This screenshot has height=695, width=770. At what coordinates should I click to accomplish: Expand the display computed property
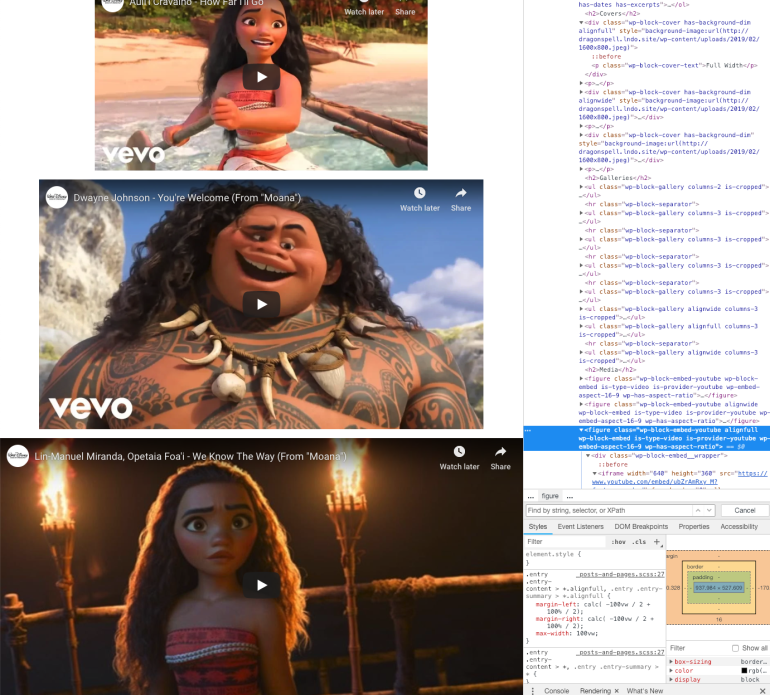671,679
